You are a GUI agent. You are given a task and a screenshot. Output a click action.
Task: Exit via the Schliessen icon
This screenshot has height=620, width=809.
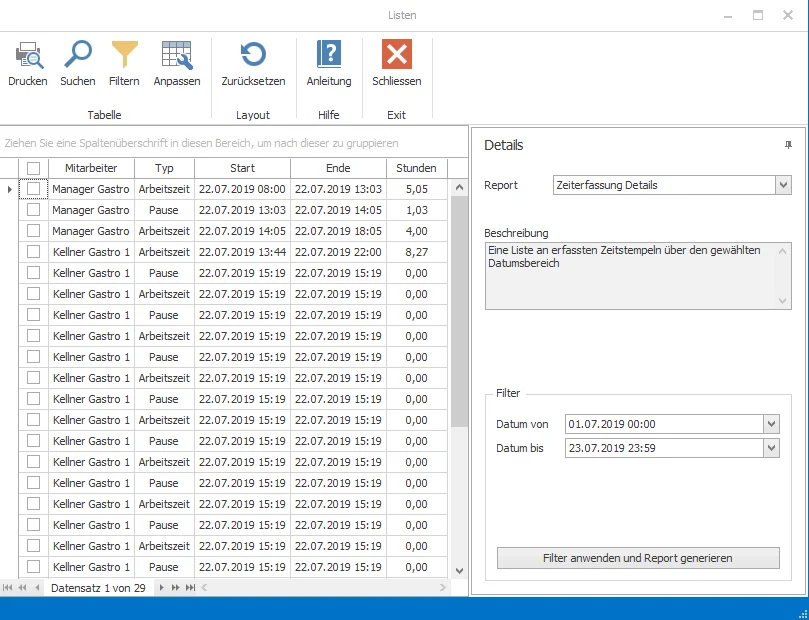[395, 60]
